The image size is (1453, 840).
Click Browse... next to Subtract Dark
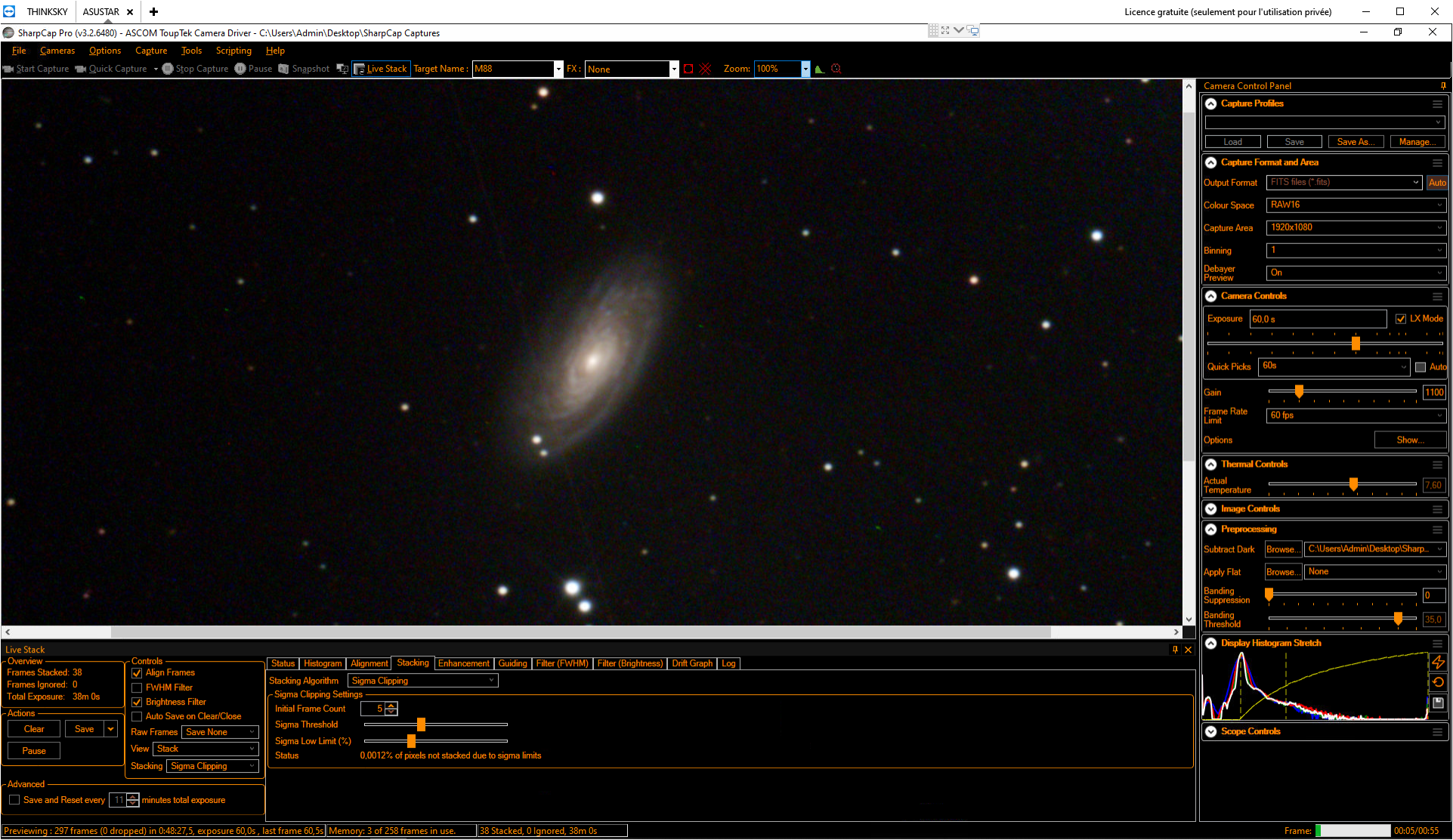1282,550
